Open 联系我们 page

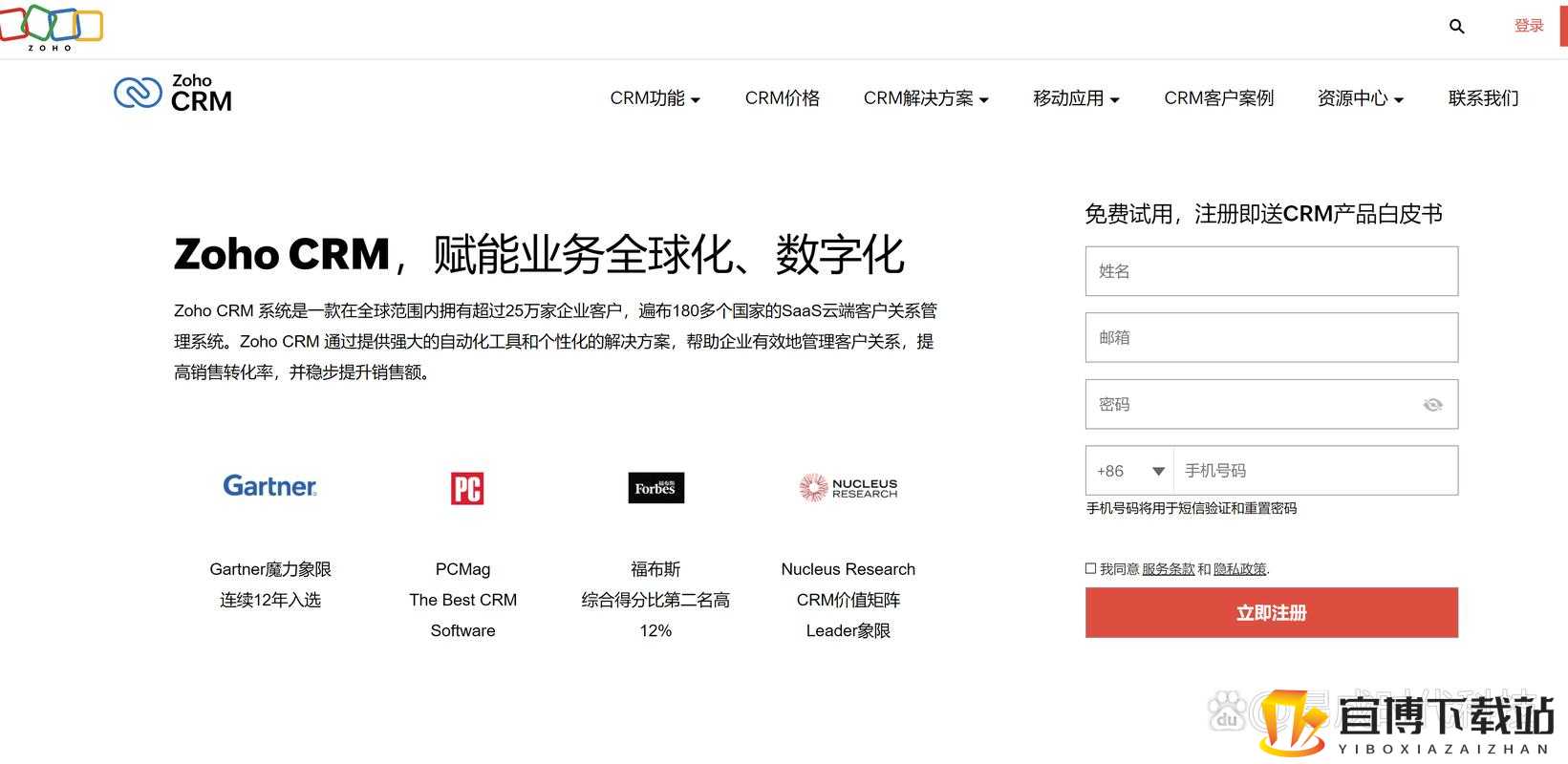[1483, 98]
